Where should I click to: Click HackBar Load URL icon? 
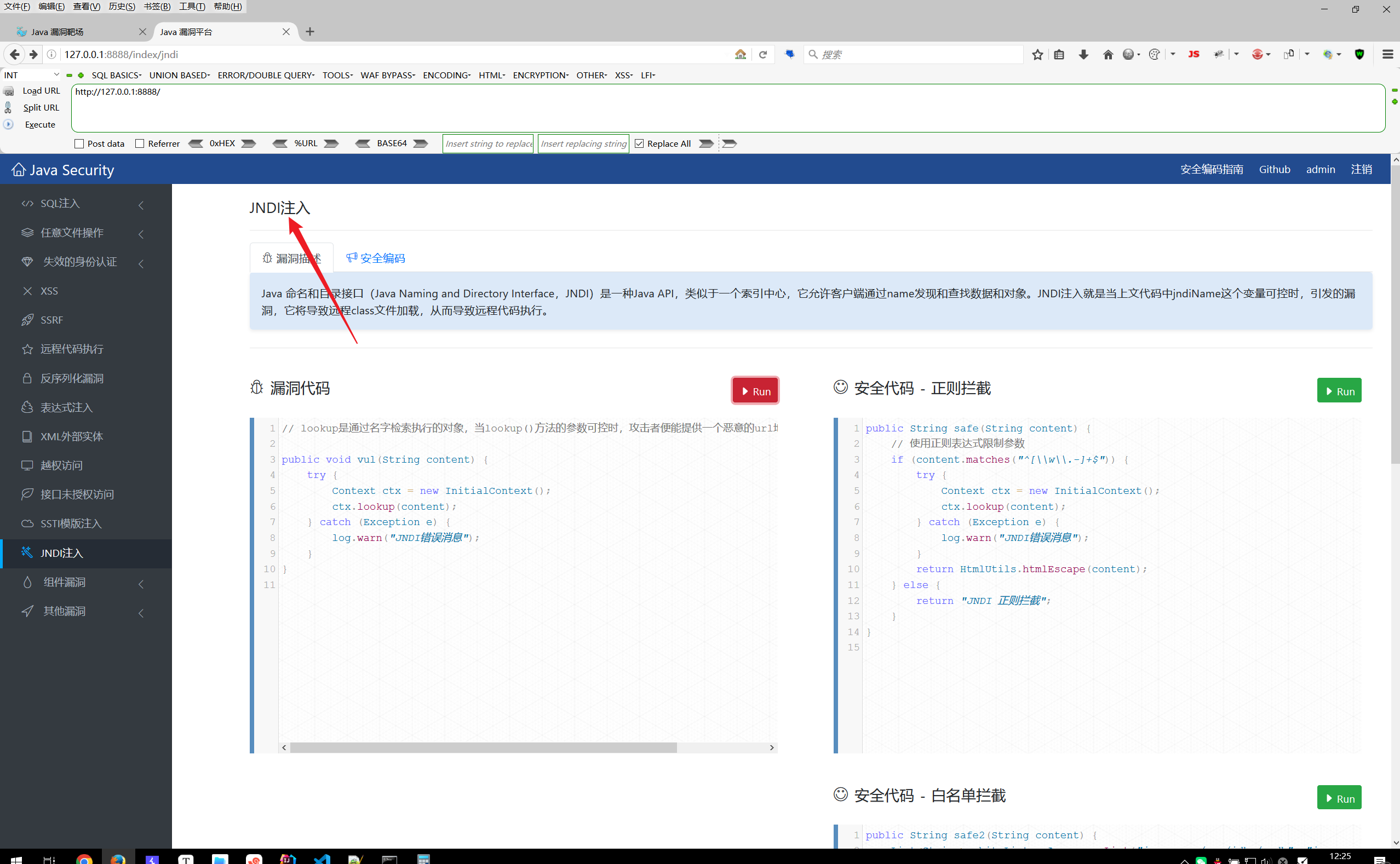(x=9, y=91)
